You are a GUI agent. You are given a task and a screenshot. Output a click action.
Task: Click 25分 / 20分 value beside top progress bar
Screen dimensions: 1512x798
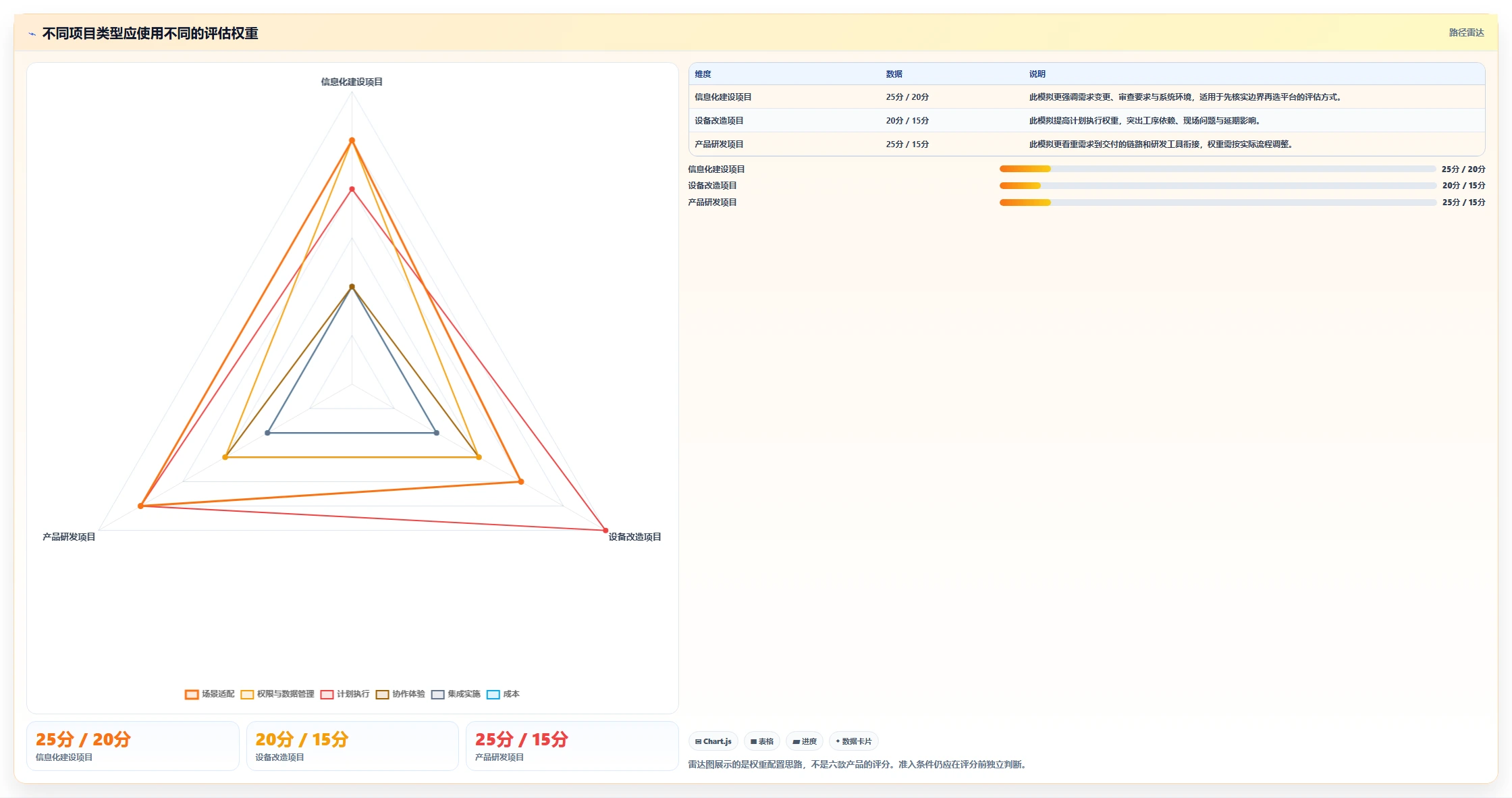pyautogui.click(x=1463, y=169)
